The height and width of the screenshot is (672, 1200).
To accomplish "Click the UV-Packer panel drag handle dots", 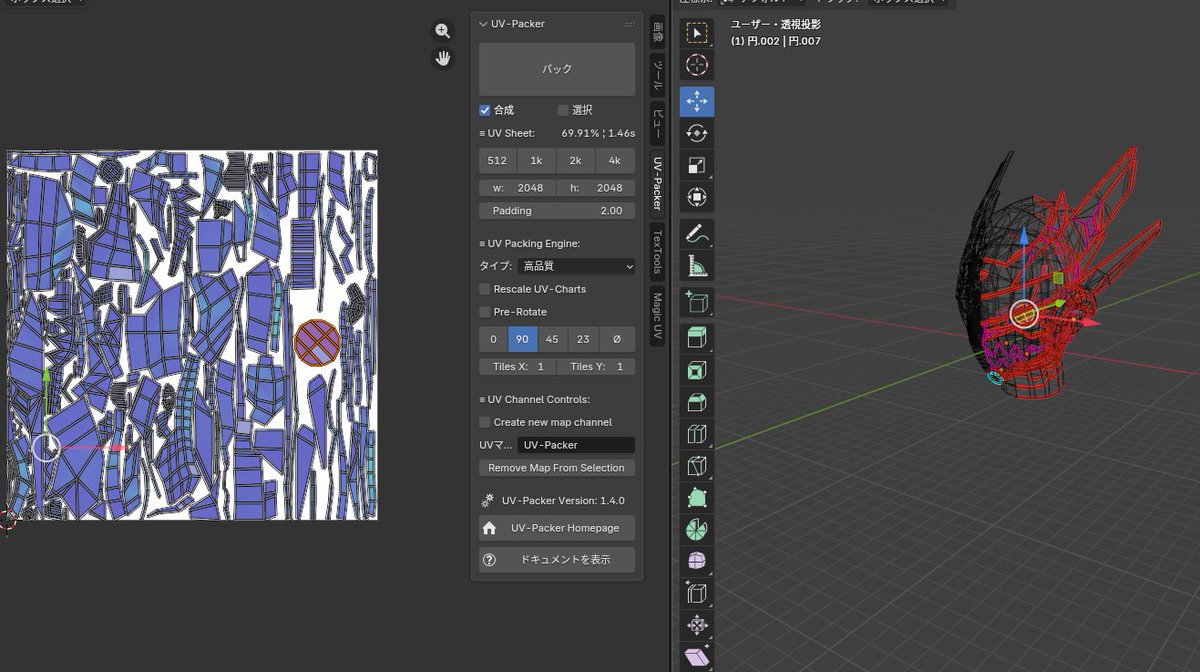I will pos(629,24).
